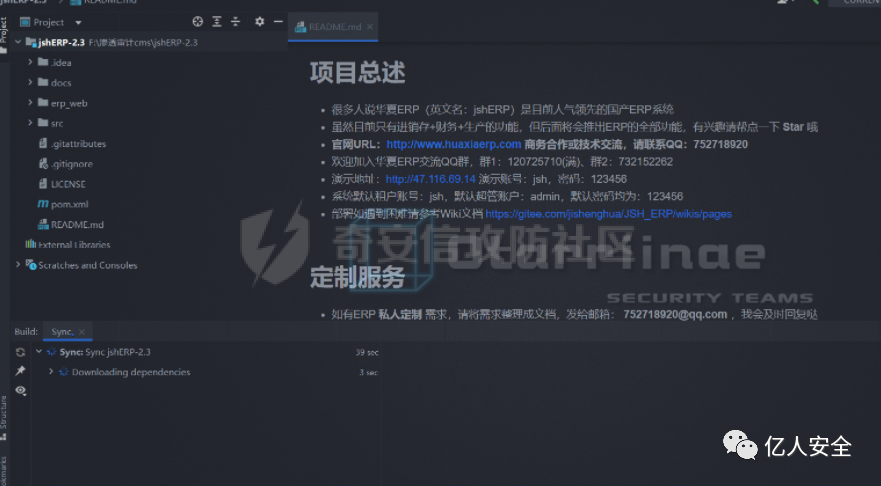This screenshot has height=486, width=881.
Task: Select the LICENSE file
Action: (x=68, y=184)
